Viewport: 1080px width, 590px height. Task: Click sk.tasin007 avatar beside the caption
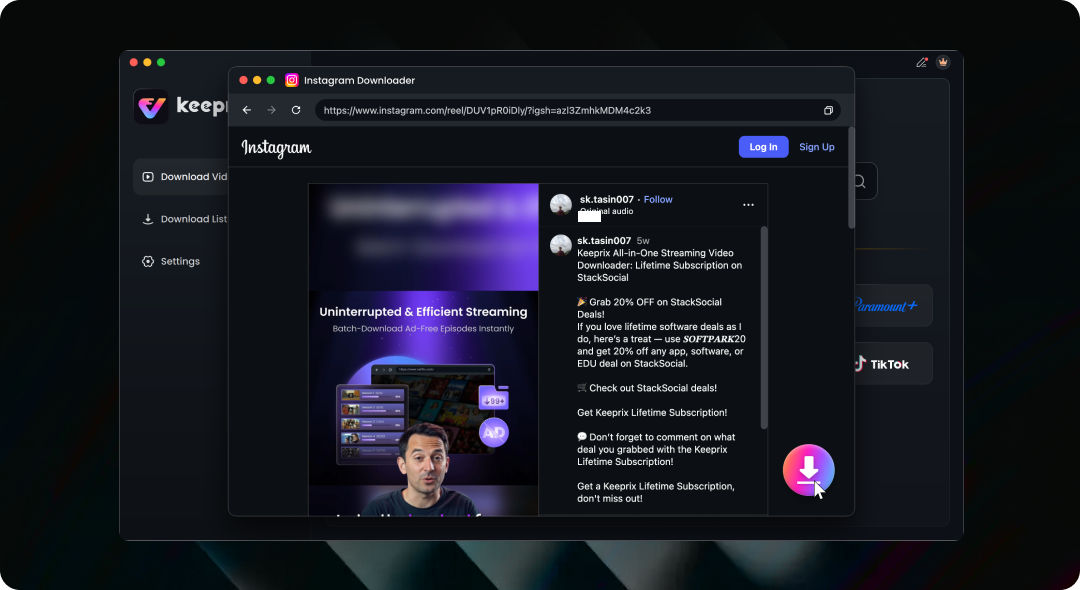point(561,245)
